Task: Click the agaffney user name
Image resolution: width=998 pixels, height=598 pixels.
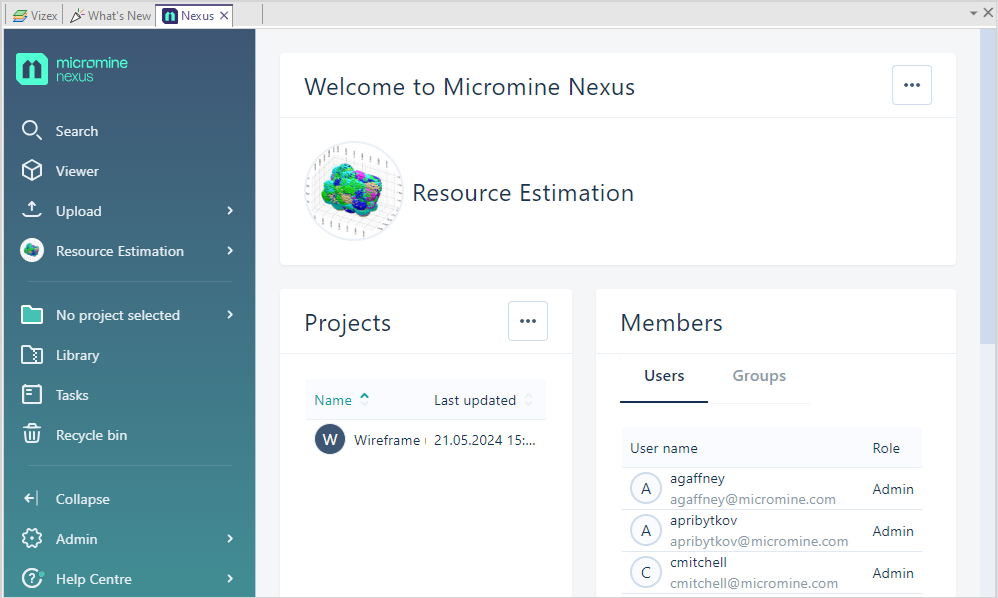Action: pos(697,478)
